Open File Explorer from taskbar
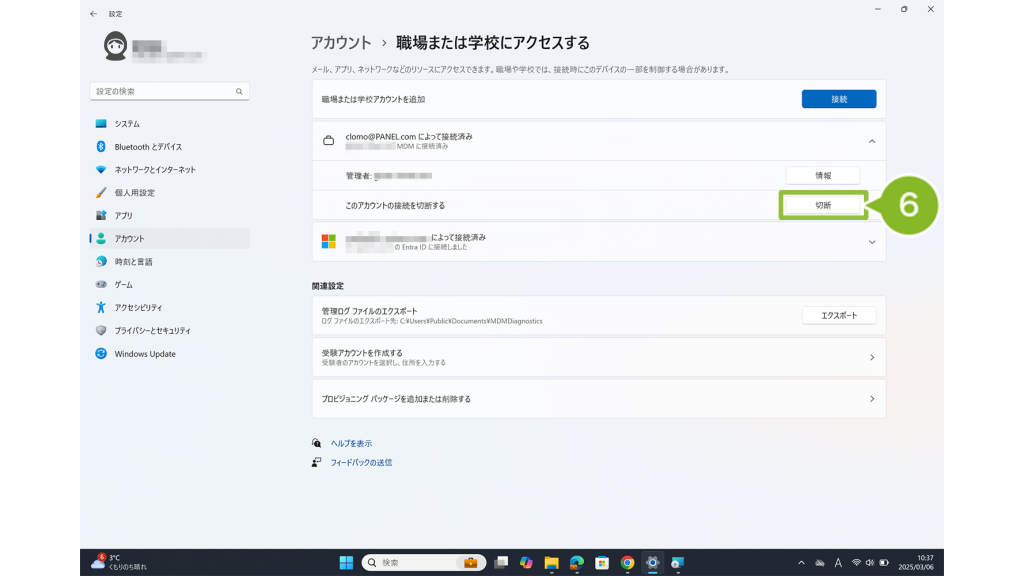This screenshot has width=1024, height=576. (551, 562)
